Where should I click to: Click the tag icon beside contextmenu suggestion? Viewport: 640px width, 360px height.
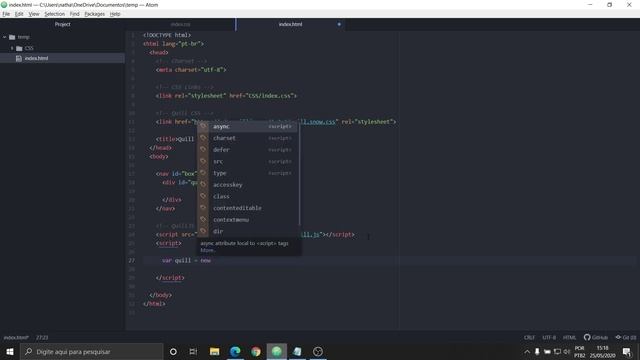[203, 220]
